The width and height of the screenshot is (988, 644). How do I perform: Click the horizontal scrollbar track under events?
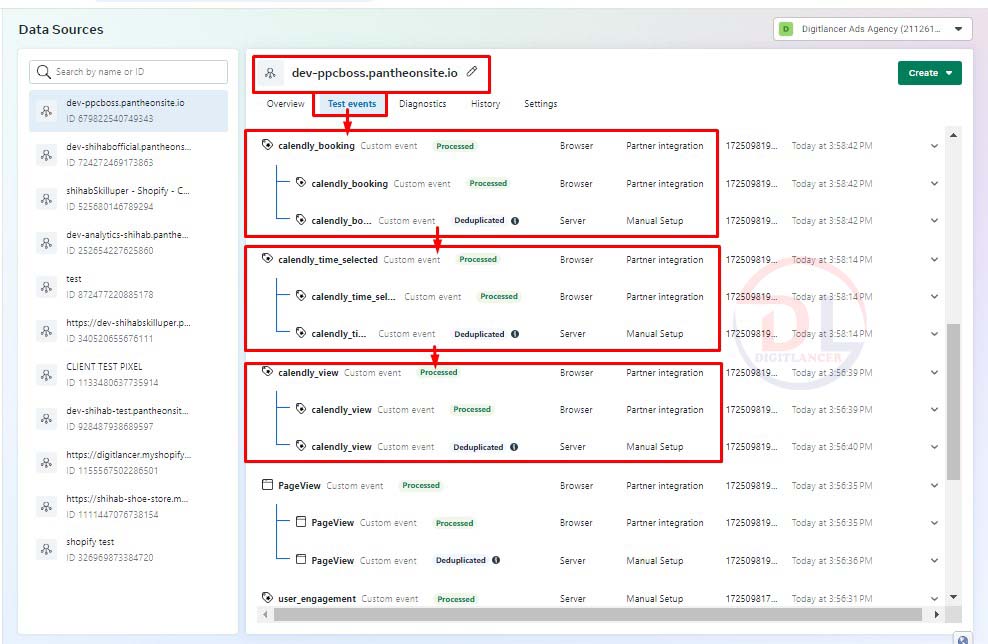597,614
